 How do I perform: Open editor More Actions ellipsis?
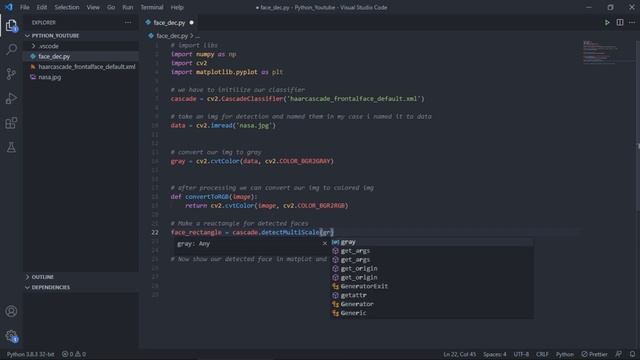point(632,23)
